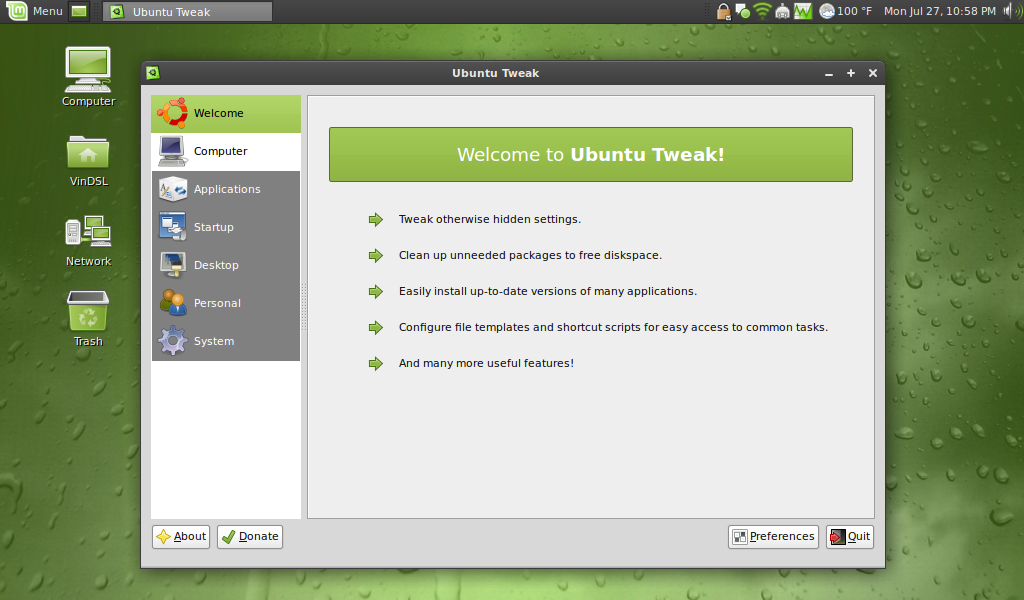This screenshot has height=600, width=1024.
Task: Click the wireless network tray icon
Action: tap(762, 12)
